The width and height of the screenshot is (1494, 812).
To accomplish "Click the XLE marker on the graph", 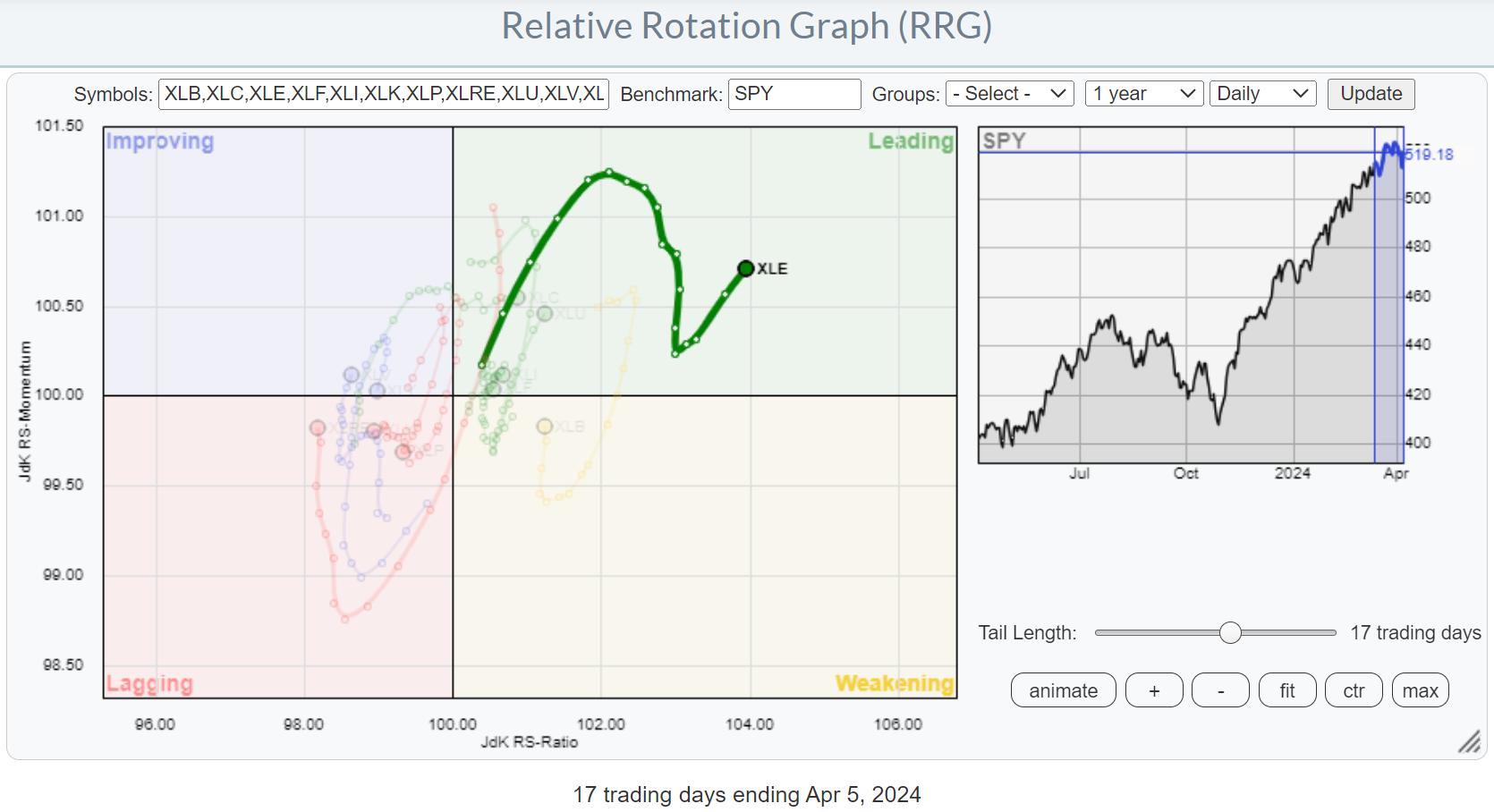I will 746,268.
